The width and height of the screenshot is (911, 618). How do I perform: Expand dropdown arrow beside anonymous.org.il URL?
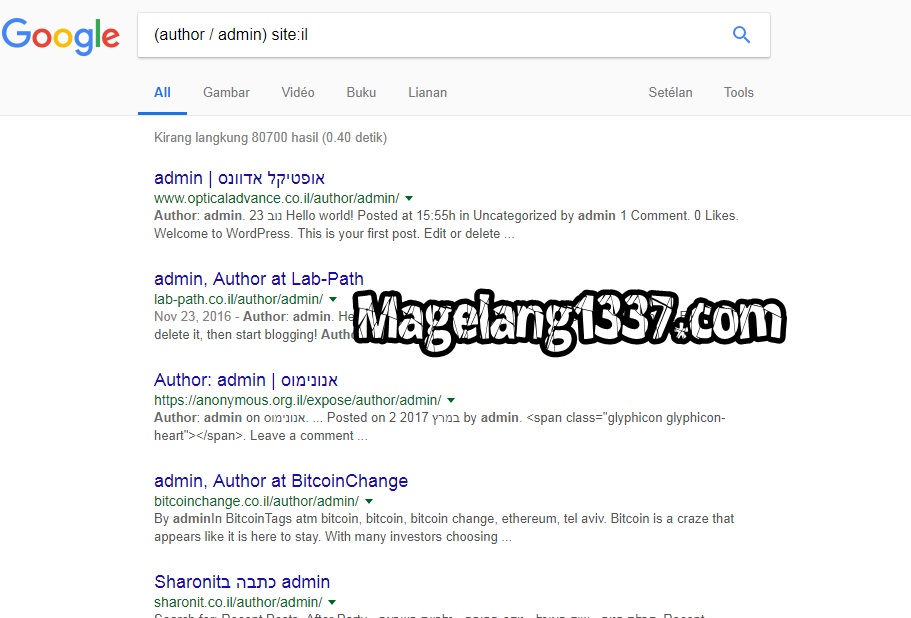tap(451, 401)
